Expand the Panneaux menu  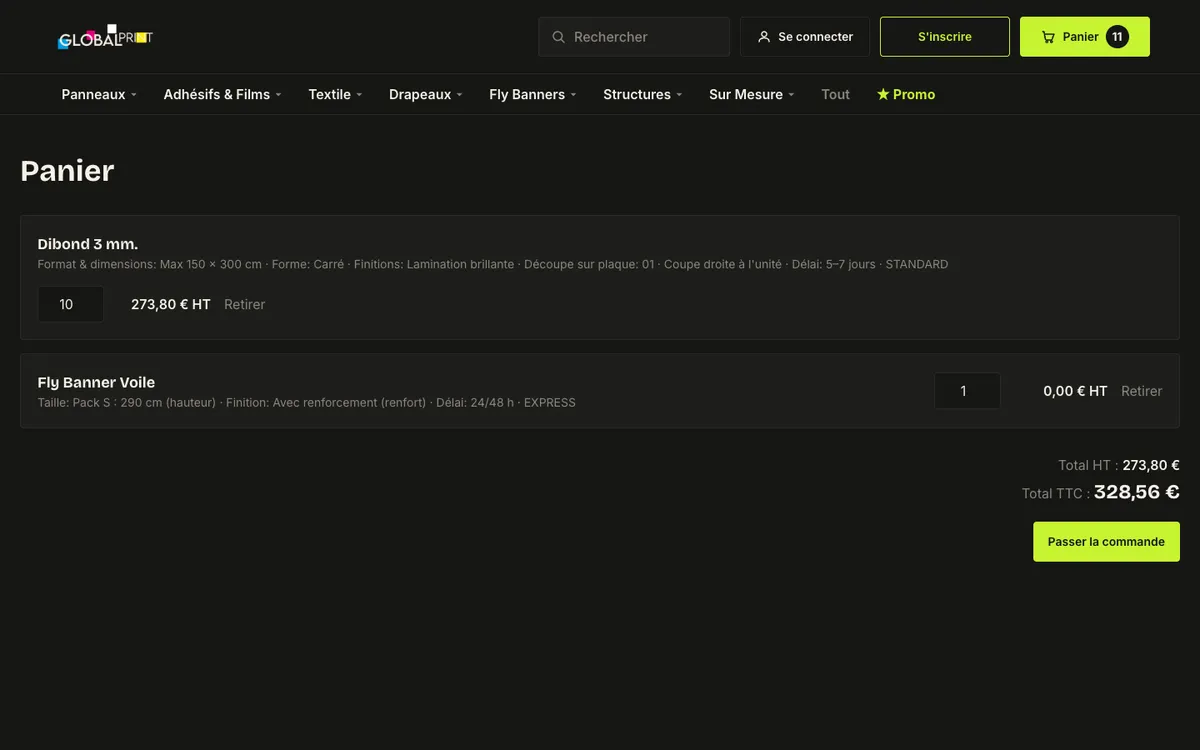[x=99, y=94]
